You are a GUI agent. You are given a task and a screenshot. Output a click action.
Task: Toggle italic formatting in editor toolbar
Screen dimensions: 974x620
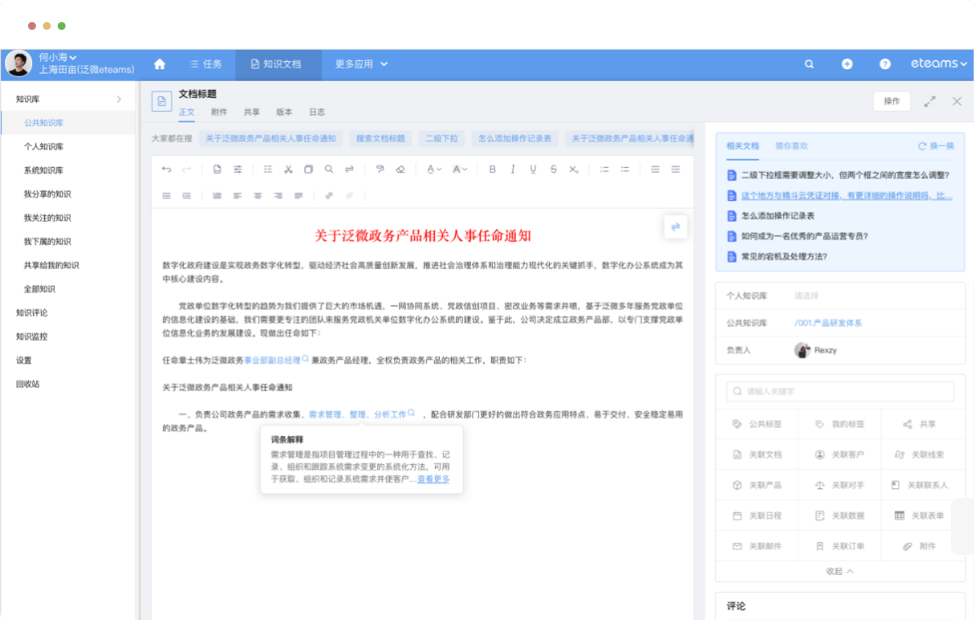click(513, 169)
